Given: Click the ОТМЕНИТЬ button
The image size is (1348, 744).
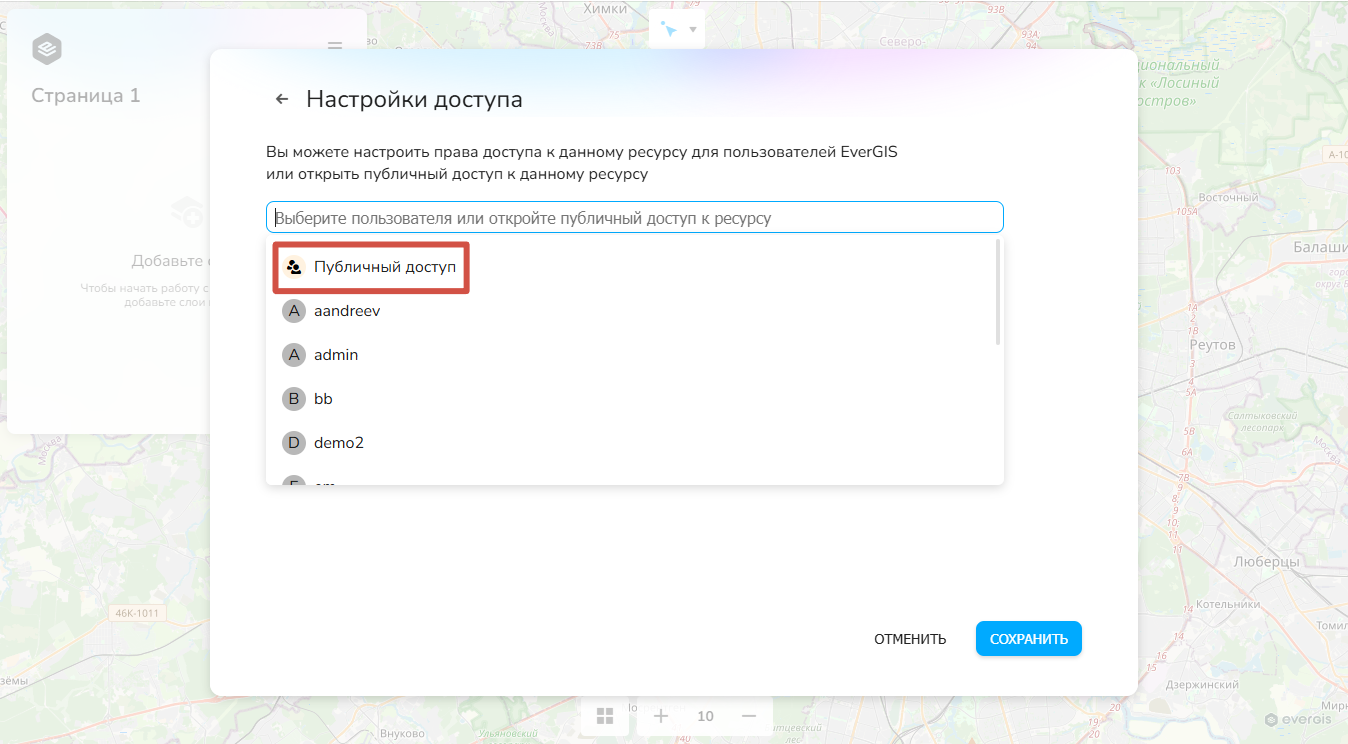Looking at the screenshot, I should 910,639.
